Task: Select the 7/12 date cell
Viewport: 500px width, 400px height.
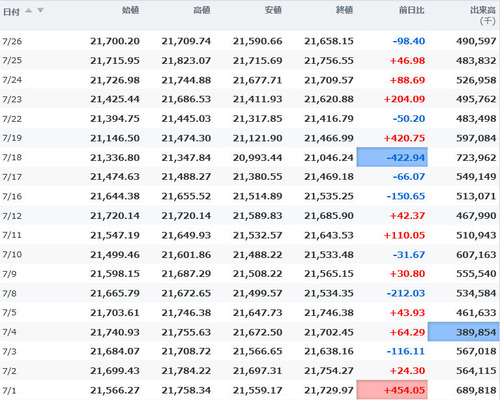Action: pos(12,216)
